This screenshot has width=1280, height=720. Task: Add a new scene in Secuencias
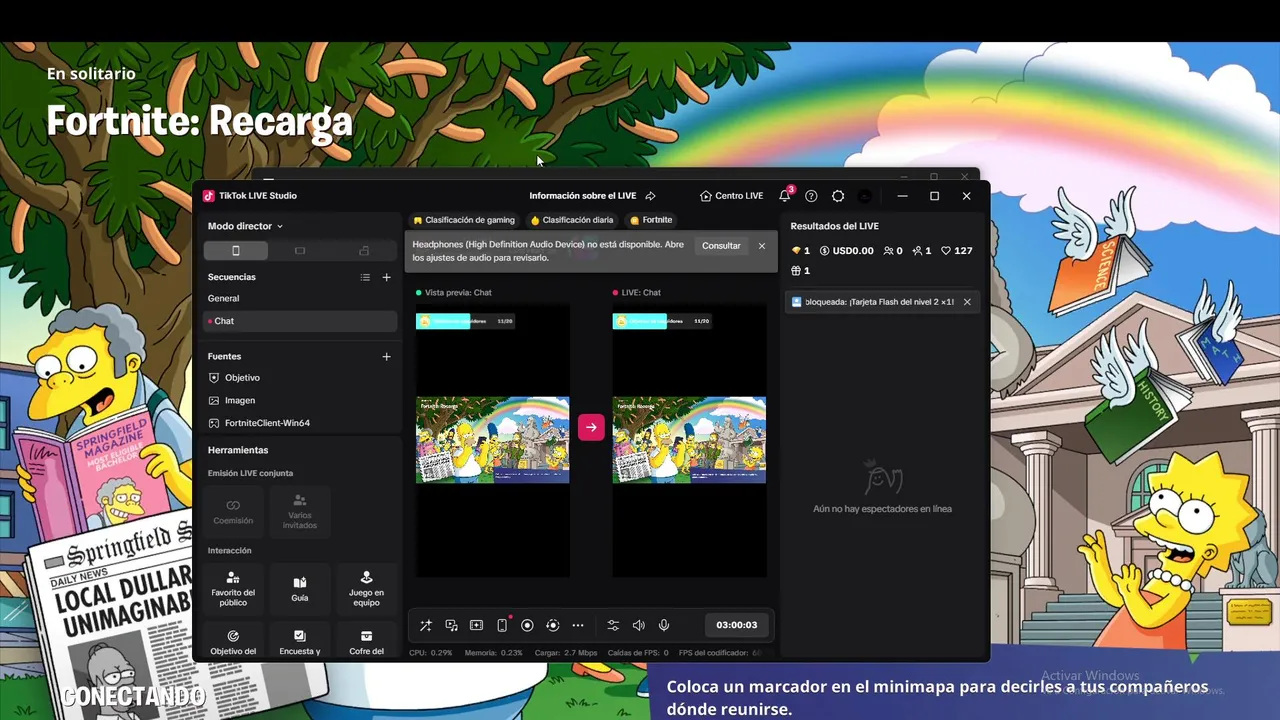coord(387,277)
